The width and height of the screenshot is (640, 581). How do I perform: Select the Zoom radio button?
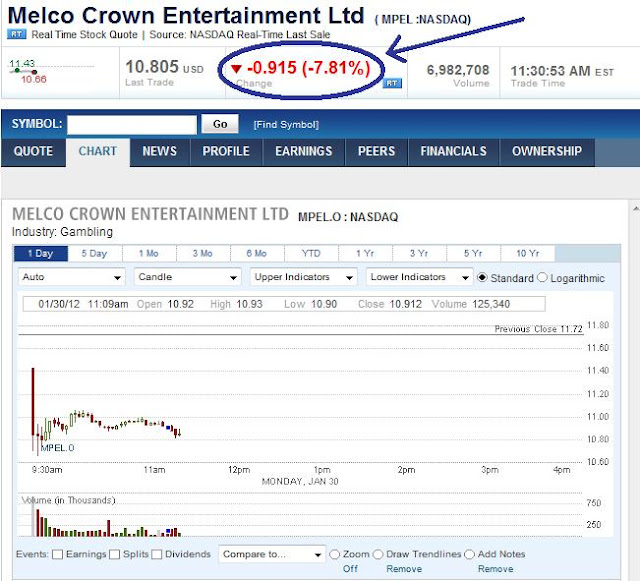335,554
